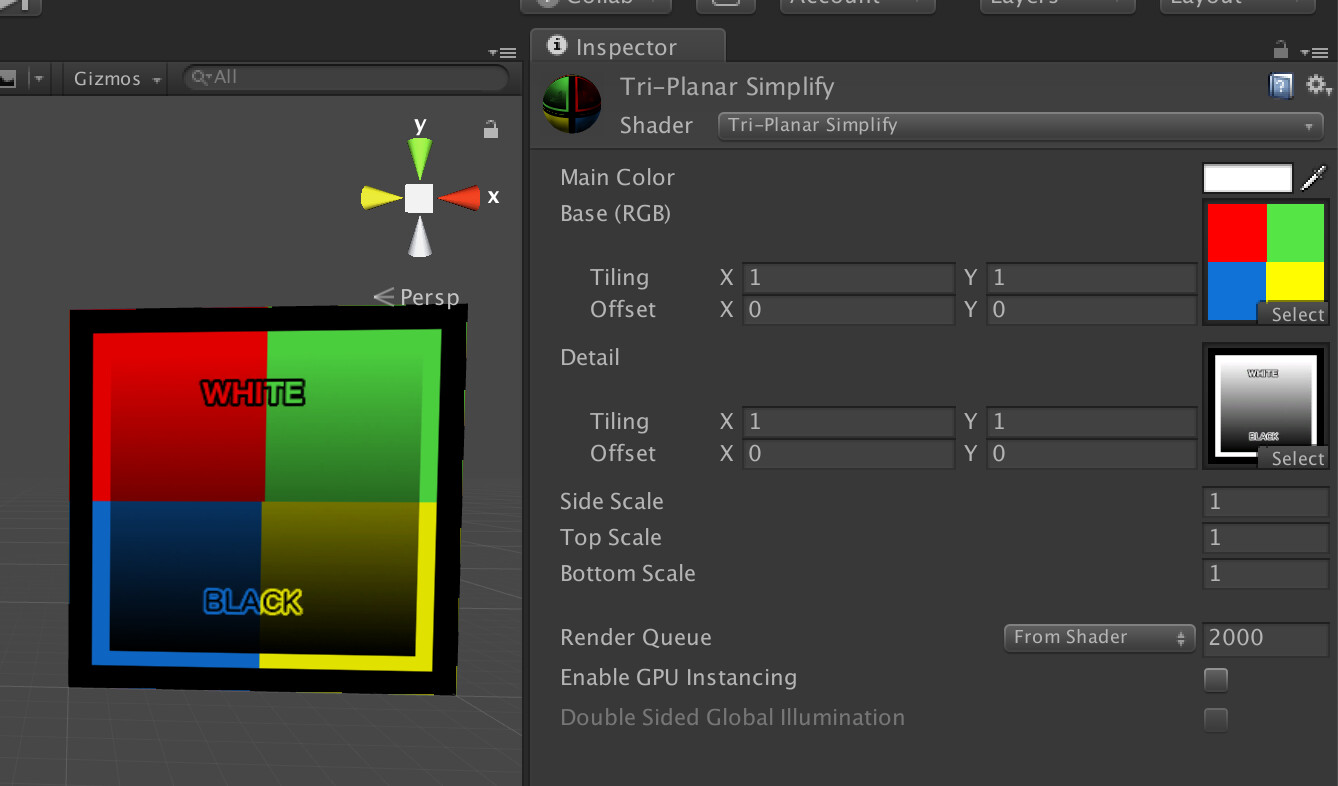Screen dimensions: 1338x786
Task: Click the Y axis cone on the scene gizmo
Action: [419, 152]
